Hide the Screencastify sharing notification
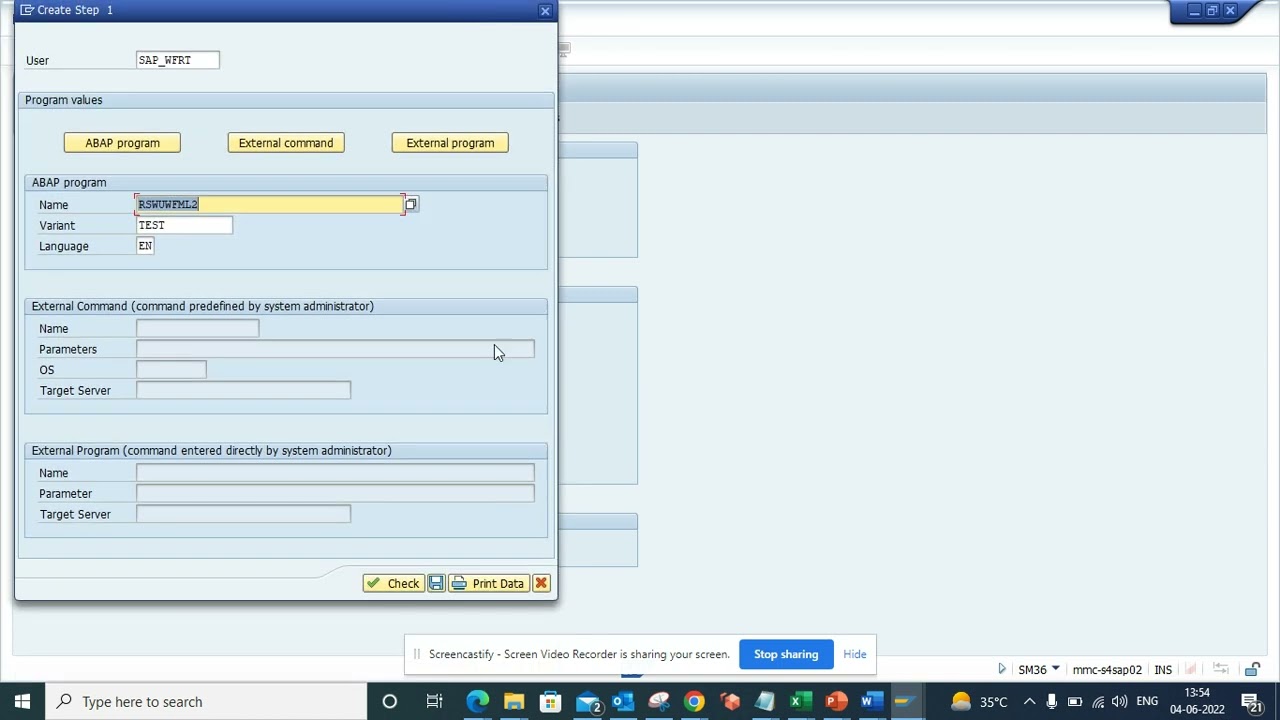 [855, 654]
